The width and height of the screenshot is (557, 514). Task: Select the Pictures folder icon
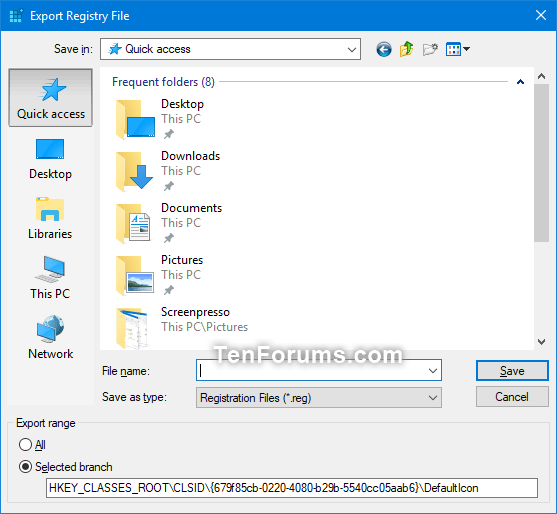pos(135,276)
